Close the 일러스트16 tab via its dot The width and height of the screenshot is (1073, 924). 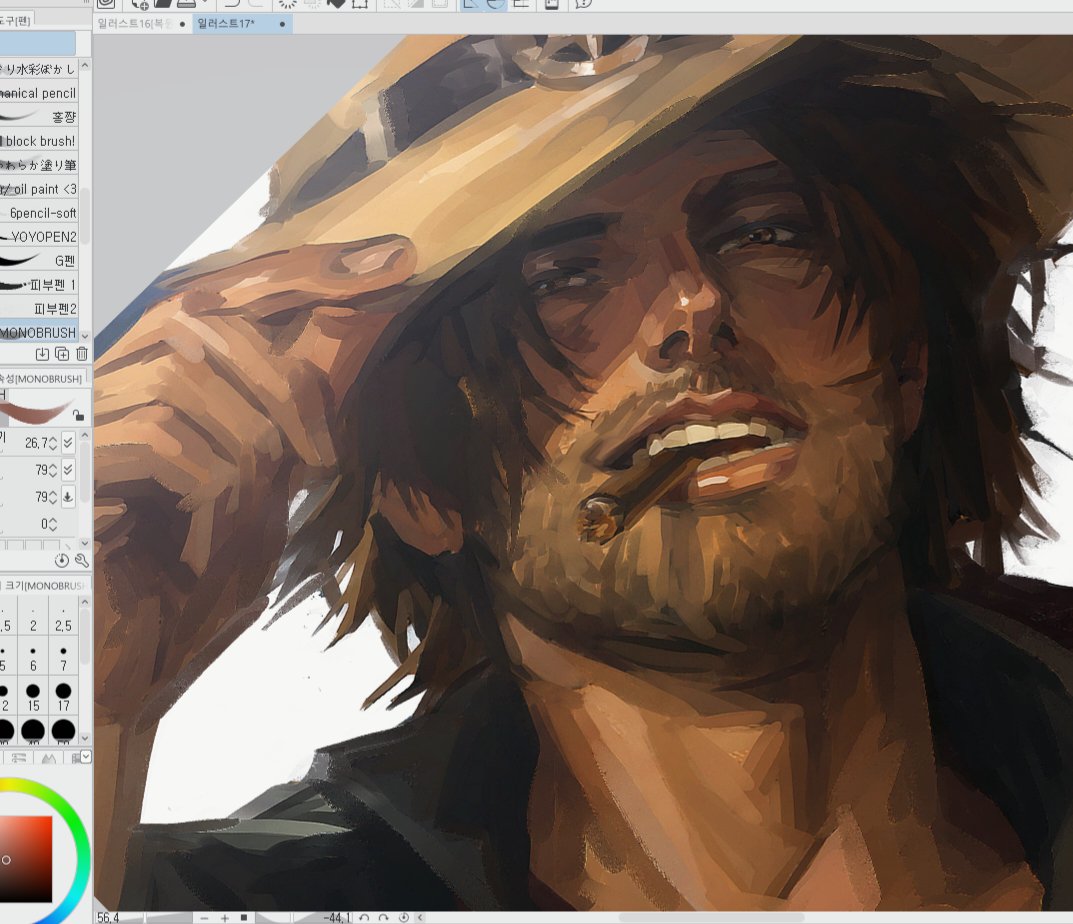coord(182,24)
